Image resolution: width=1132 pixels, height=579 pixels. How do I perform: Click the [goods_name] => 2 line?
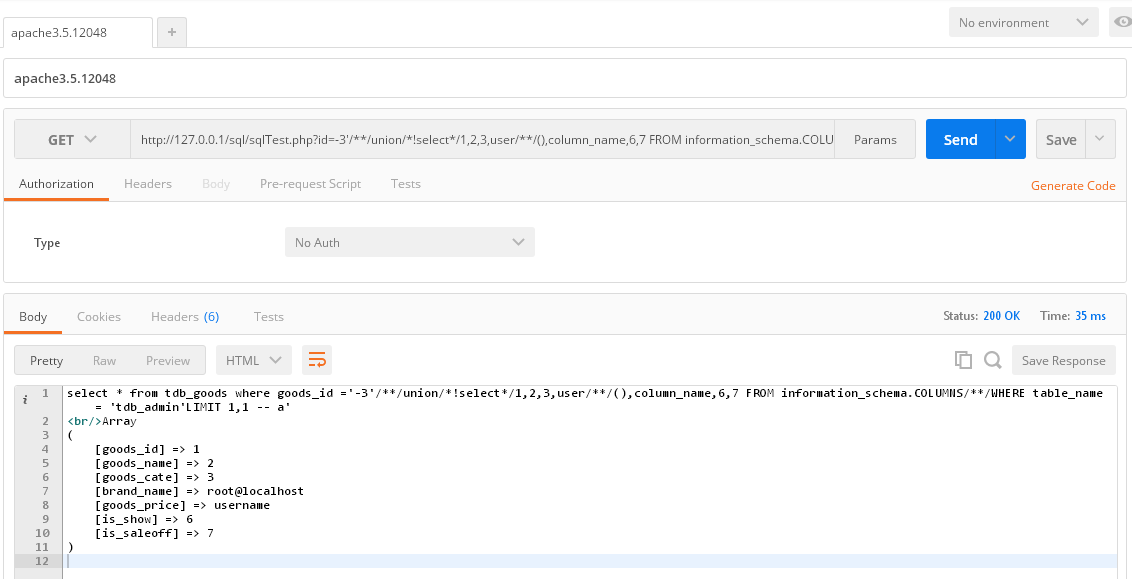[x=154, y=463]
